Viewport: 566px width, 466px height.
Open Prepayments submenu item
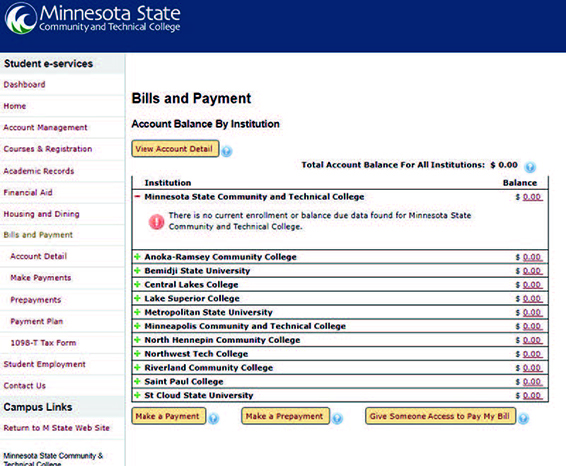coord(36,300)
